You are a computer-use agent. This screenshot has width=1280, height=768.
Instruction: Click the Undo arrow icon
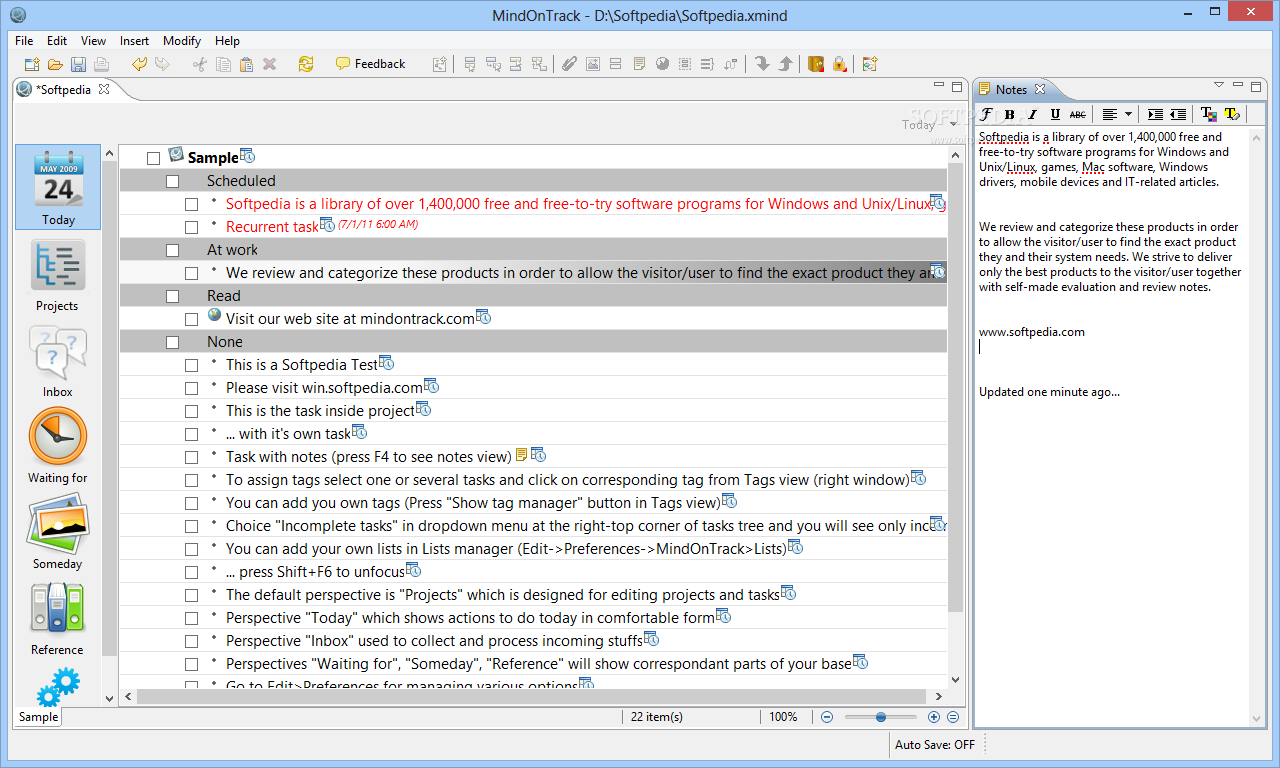click(x=140, y=64)
